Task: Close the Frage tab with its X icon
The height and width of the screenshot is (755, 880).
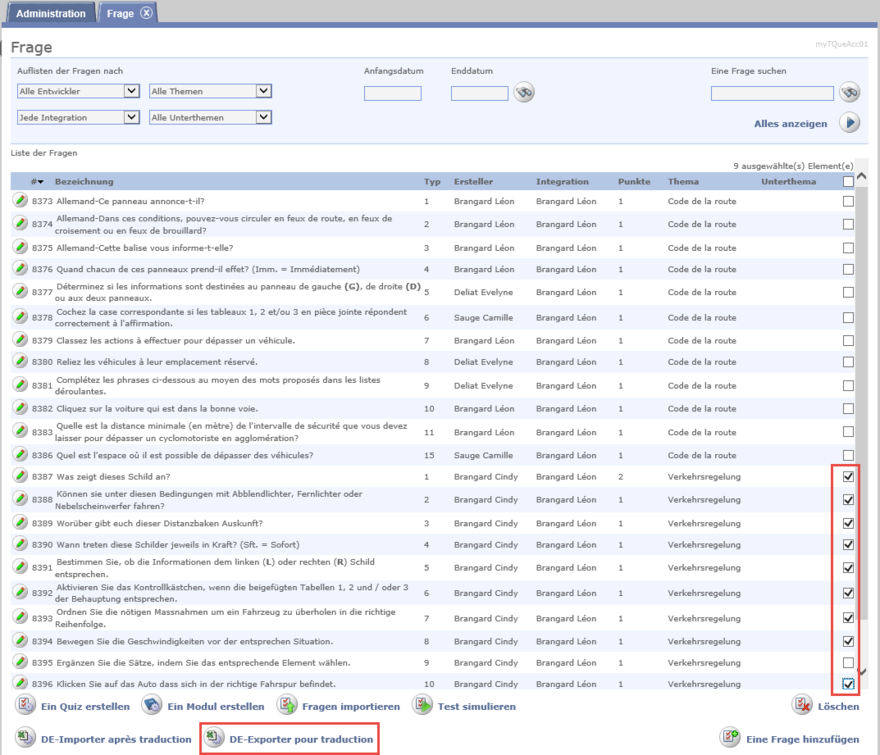Action: [146, 13]
